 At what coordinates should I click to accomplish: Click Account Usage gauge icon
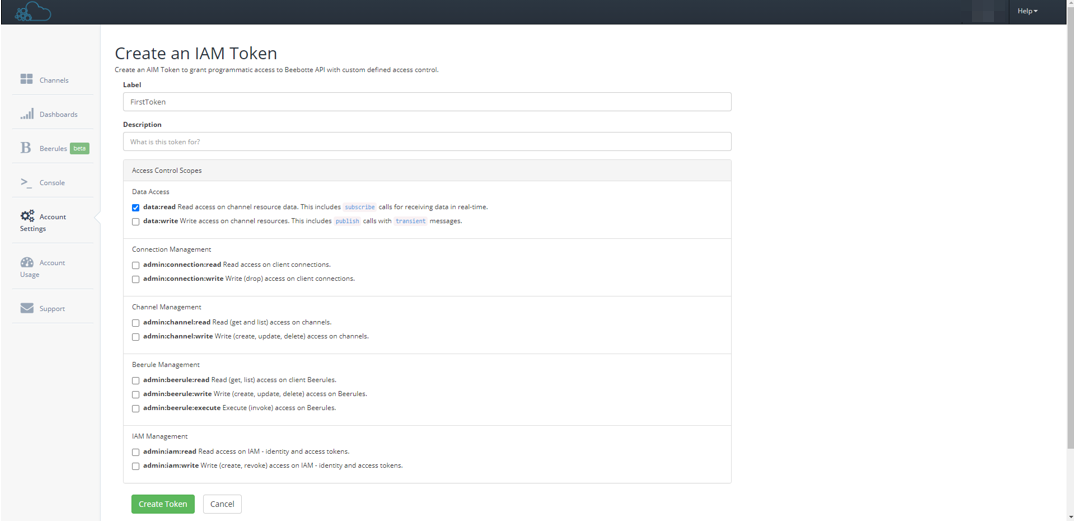click(27, 262)
